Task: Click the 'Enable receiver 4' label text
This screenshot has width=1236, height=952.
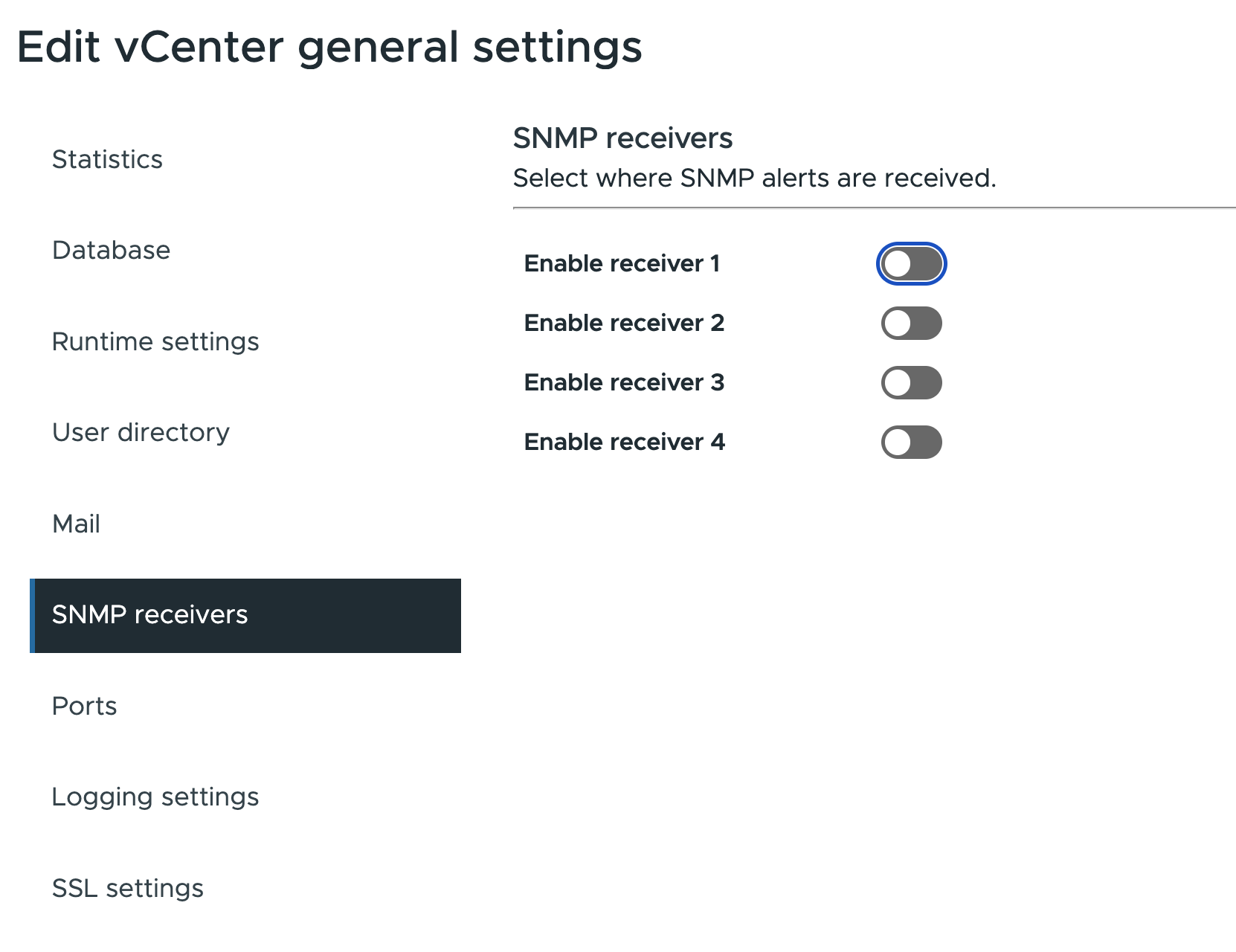Action: point(624,442)
